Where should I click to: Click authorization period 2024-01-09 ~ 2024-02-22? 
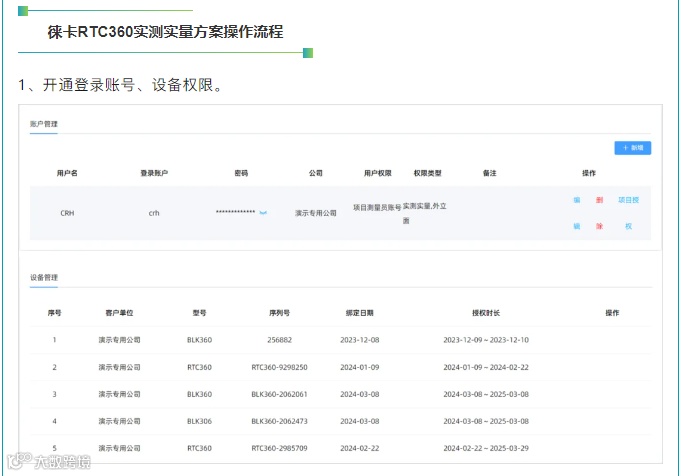tap(486, 367)
